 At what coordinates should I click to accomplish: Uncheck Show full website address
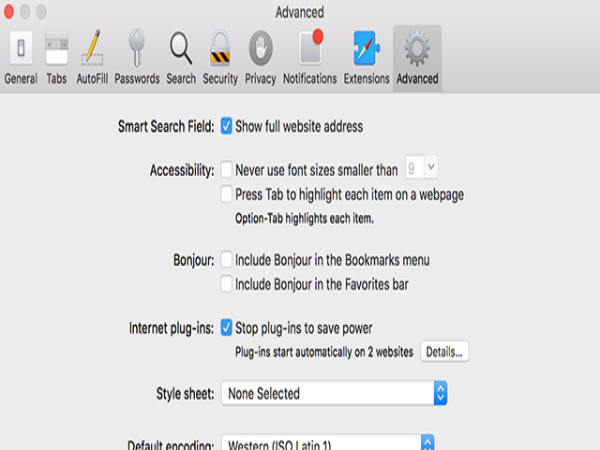point(226,126)
